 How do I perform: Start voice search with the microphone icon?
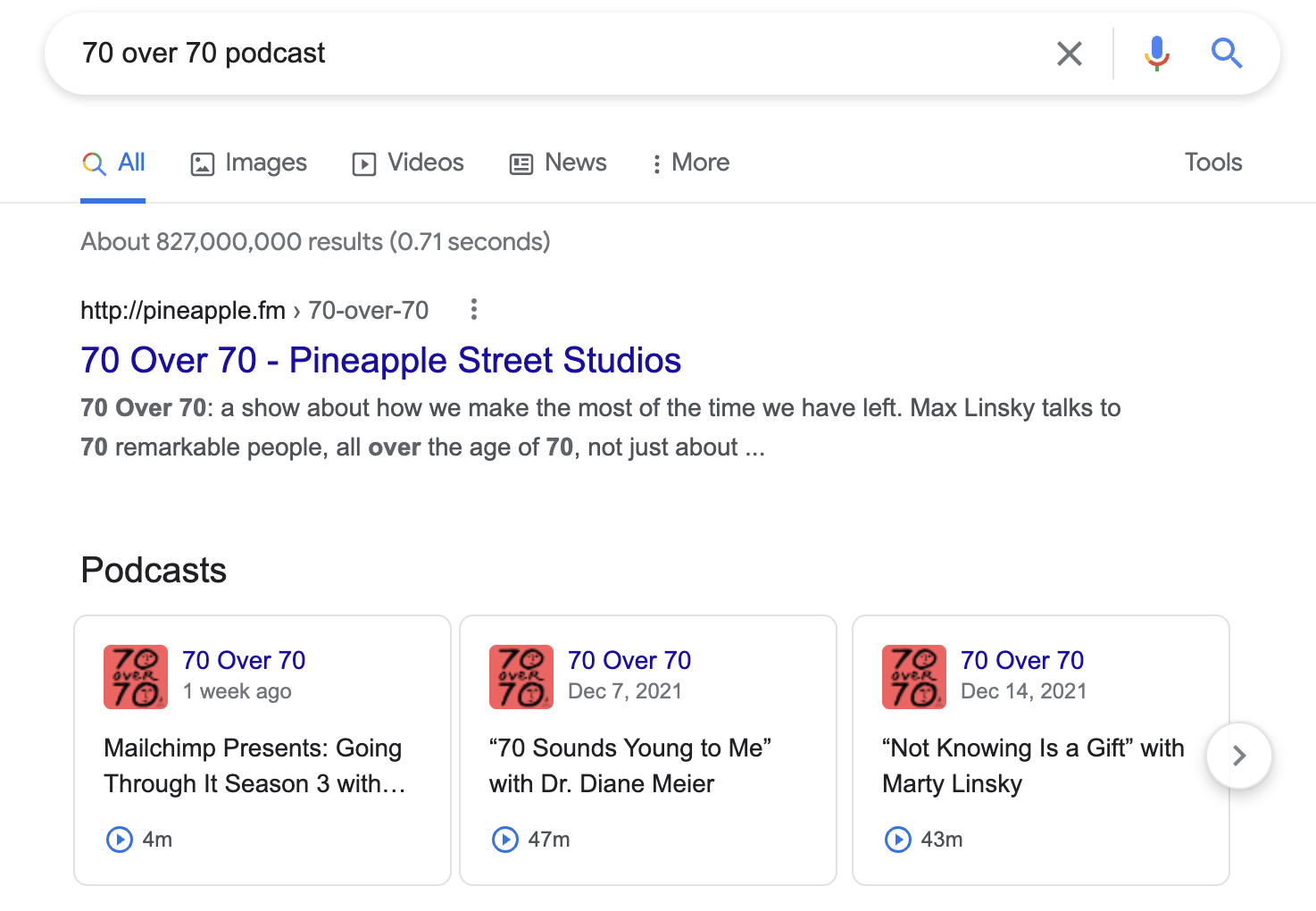click(x=1156, y=54)
